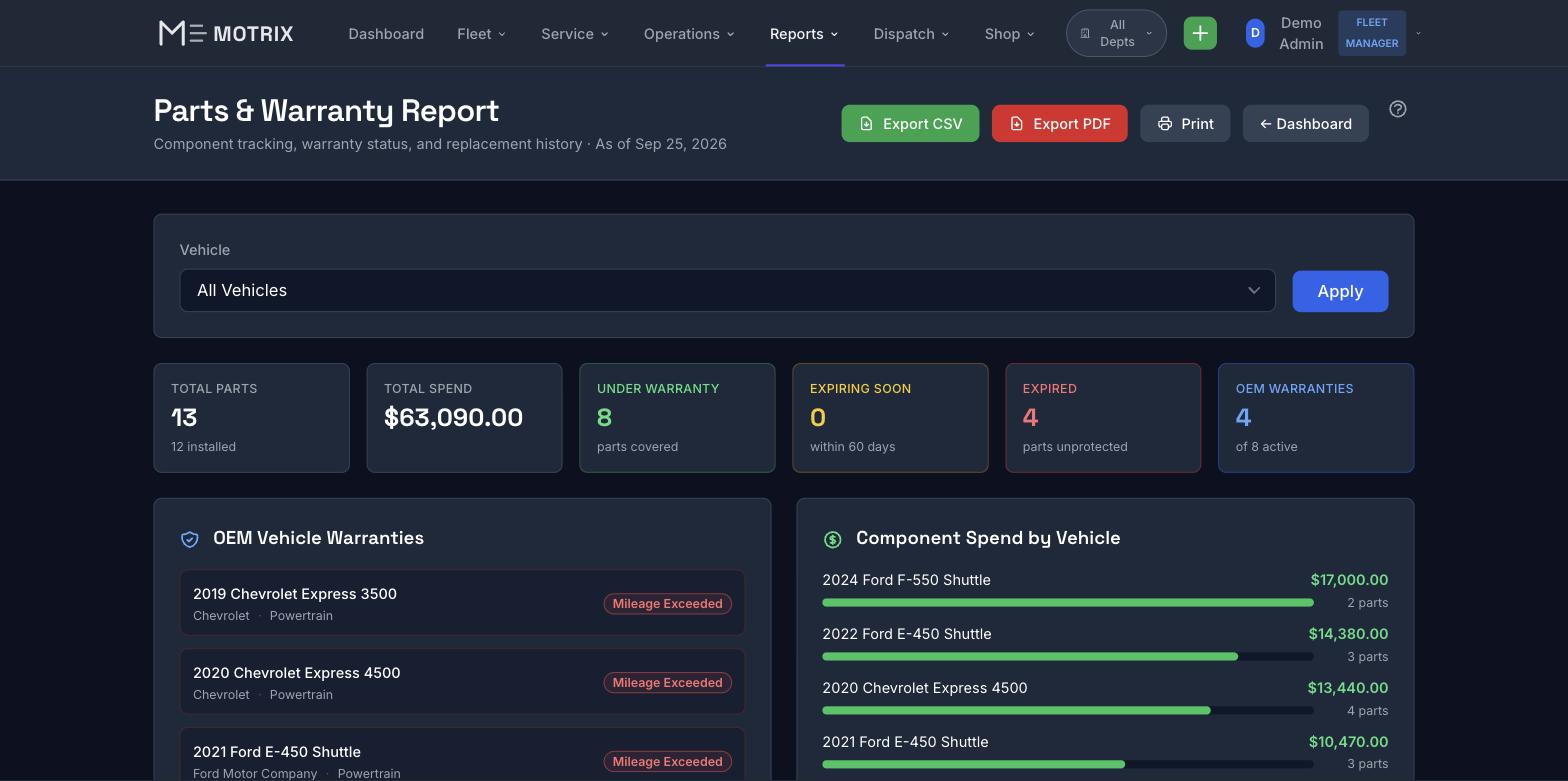Expand the Reports menu
The height and width of the screenshot is (781, 1568).
804,33
